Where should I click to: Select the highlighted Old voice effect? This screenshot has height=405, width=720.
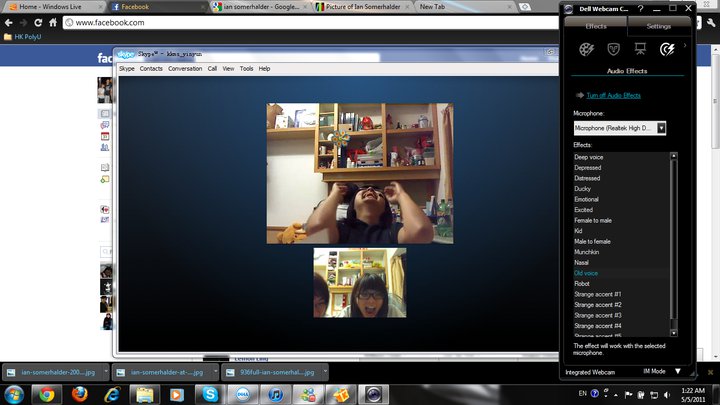pyautogui.click(x=586, y=273)
